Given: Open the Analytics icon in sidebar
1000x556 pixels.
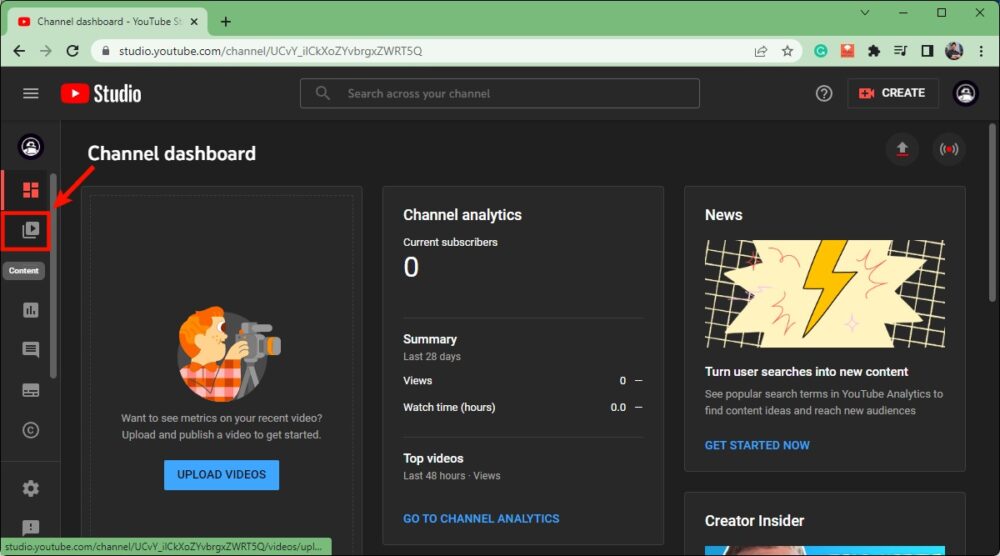Looking at the screenshot, I should [x=30, y=310].
